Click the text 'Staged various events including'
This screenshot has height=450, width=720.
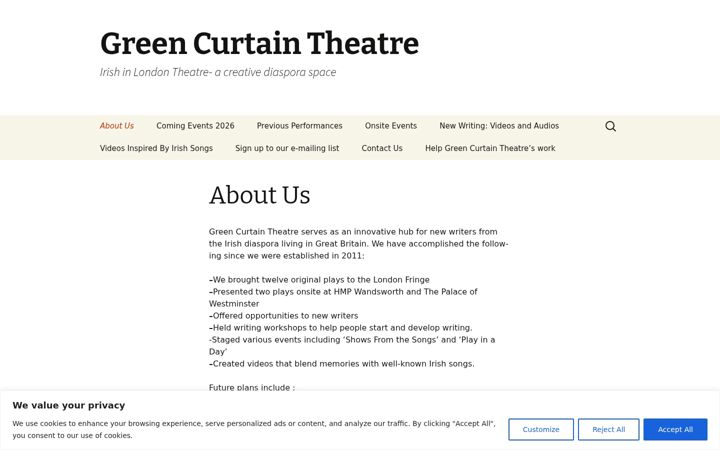[275, 340]
